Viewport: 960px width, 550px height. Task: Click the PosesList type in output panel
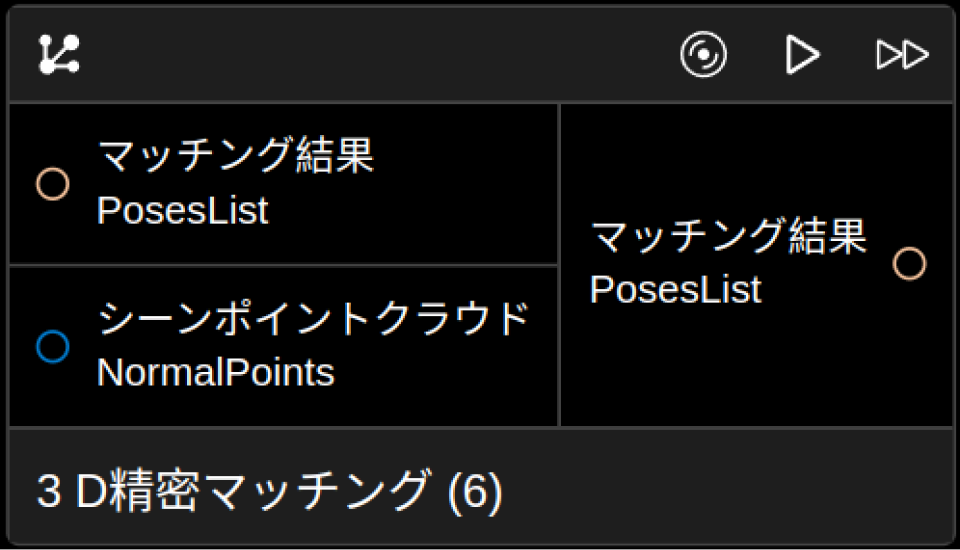pyautogui.click(x=675, y=290)
